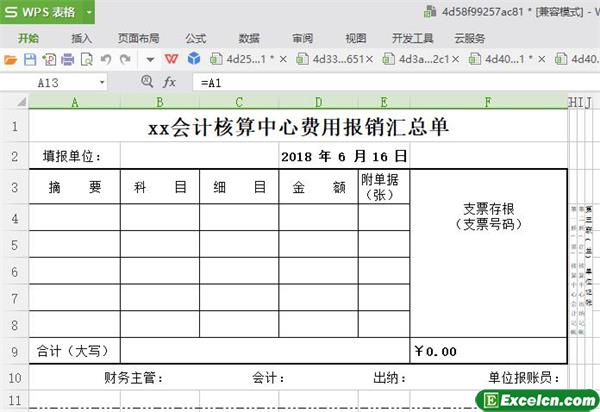This screenshot has width=600, height=412.
Task: Select column B header
Action: coord(160,102)
